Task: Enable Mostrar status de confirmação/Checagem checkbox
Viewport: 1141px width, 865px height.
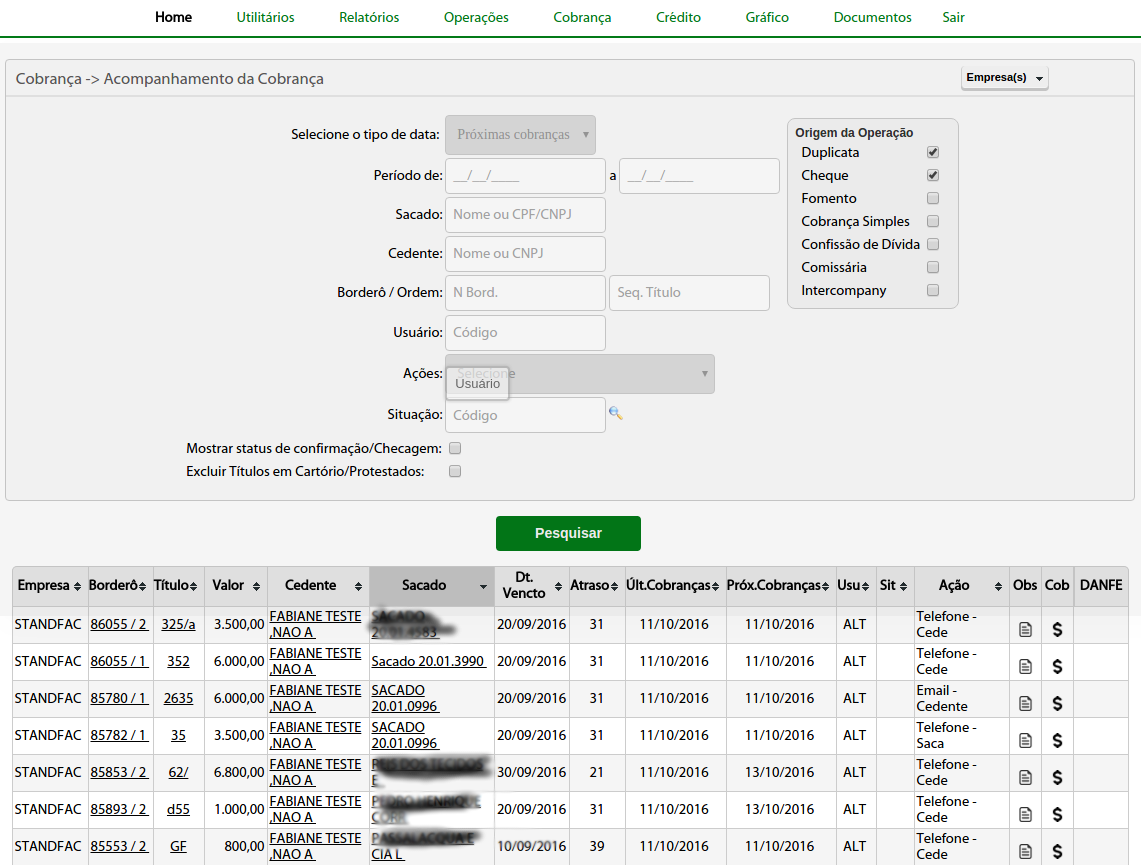Action: tap(455, 448)
